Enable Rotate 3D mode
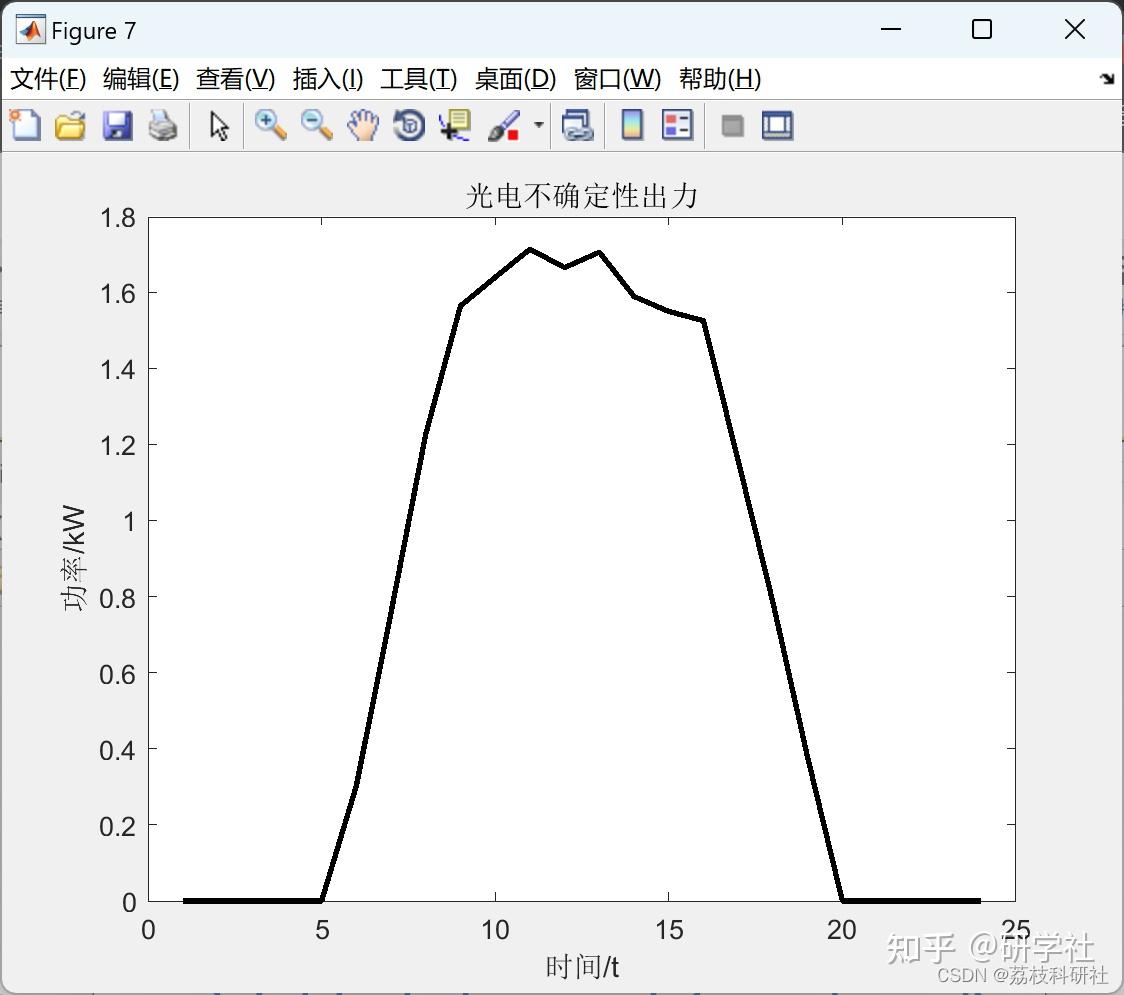Screen dimensions: 1124x995 click(x=408, y=125)
